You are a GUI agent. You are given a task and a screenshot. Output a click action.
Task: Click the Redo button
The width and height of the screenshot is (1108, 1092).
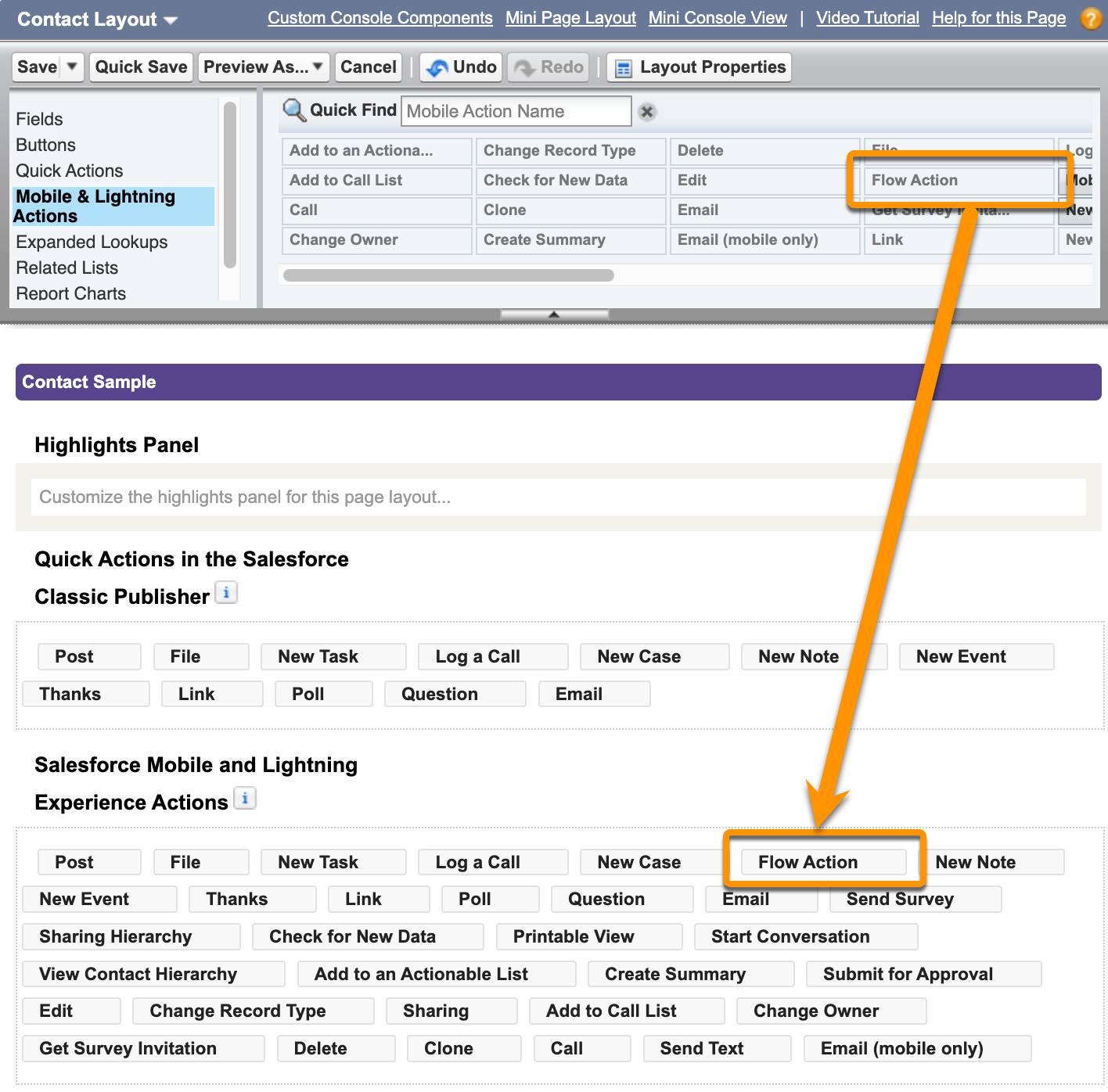549,67
